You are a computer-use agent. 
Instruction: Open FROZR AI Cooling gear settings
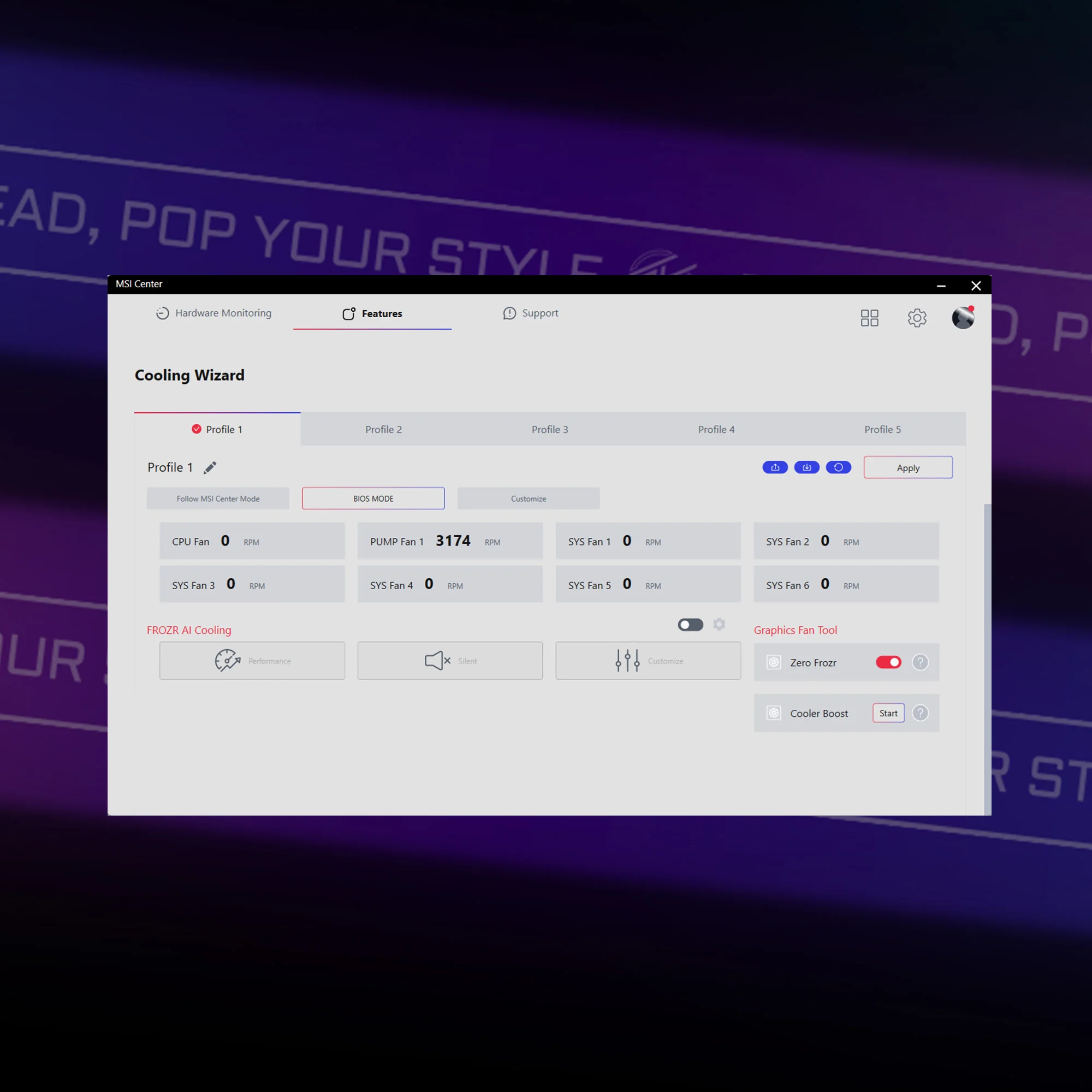(x=719, y=624)
